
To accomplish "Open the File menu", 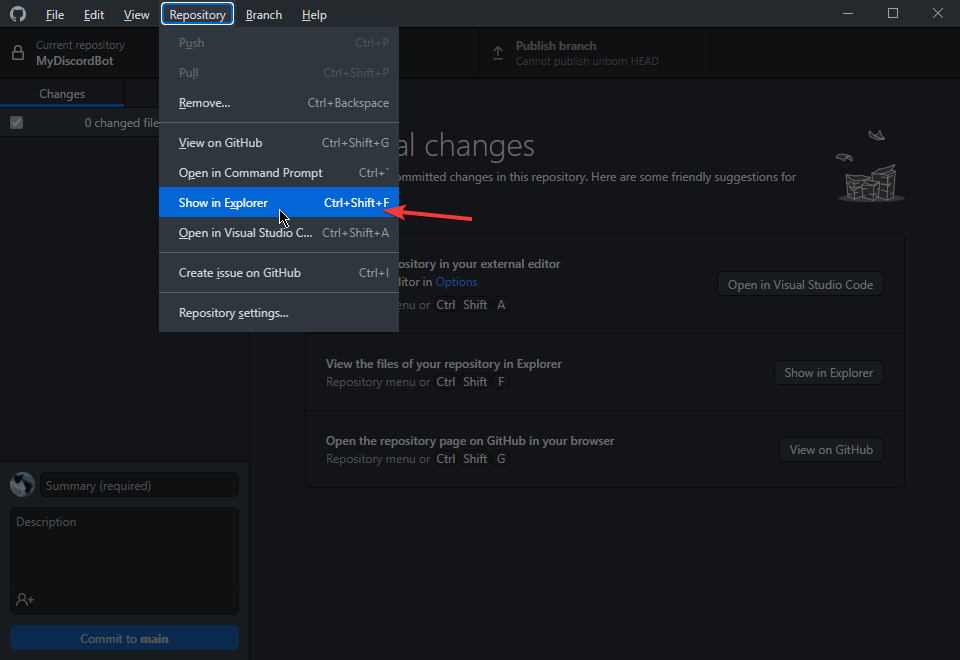I will (55, 15).
